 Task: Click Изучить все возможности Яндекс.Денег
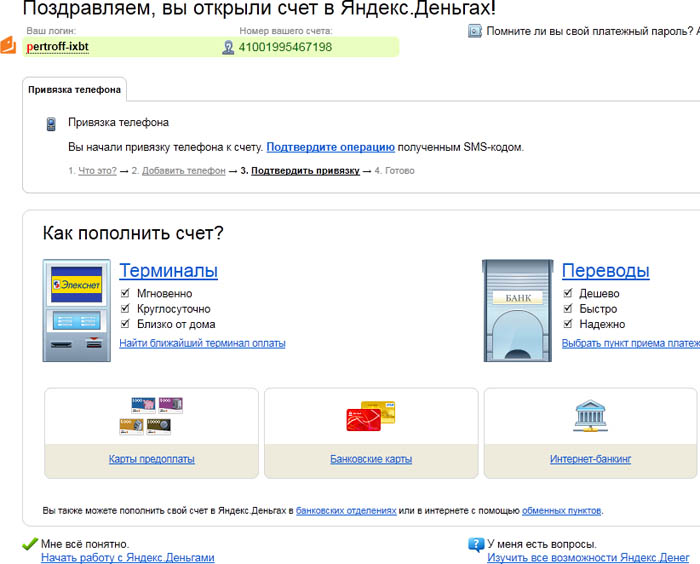tap(588, 558)
